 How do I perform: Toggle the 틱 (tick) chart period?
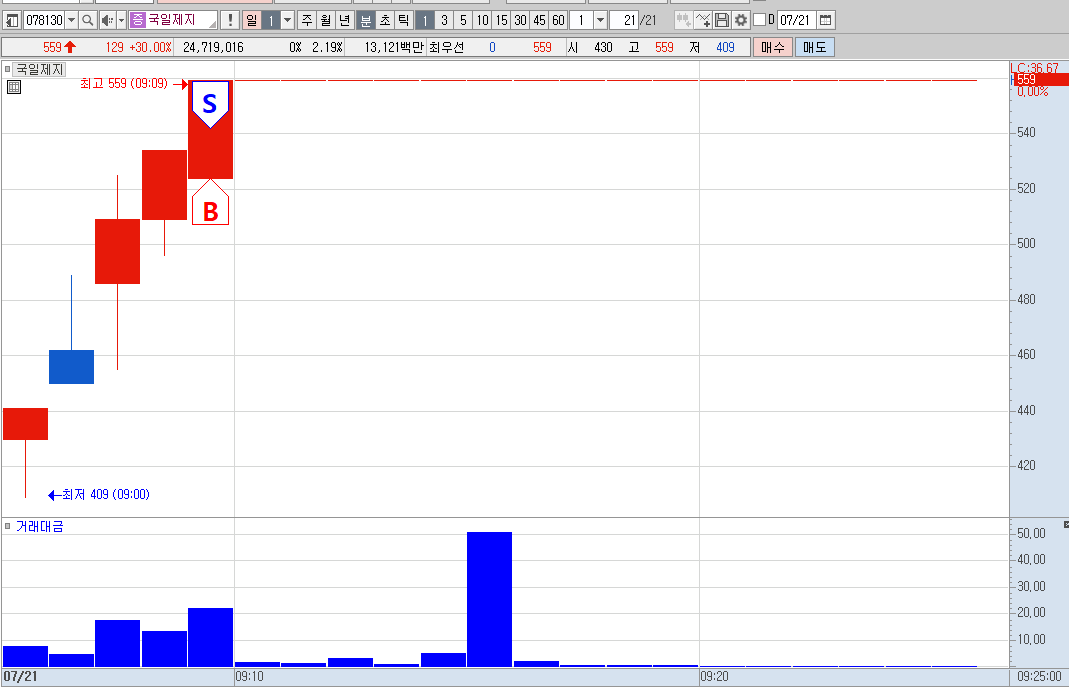[x=404, y=20]
